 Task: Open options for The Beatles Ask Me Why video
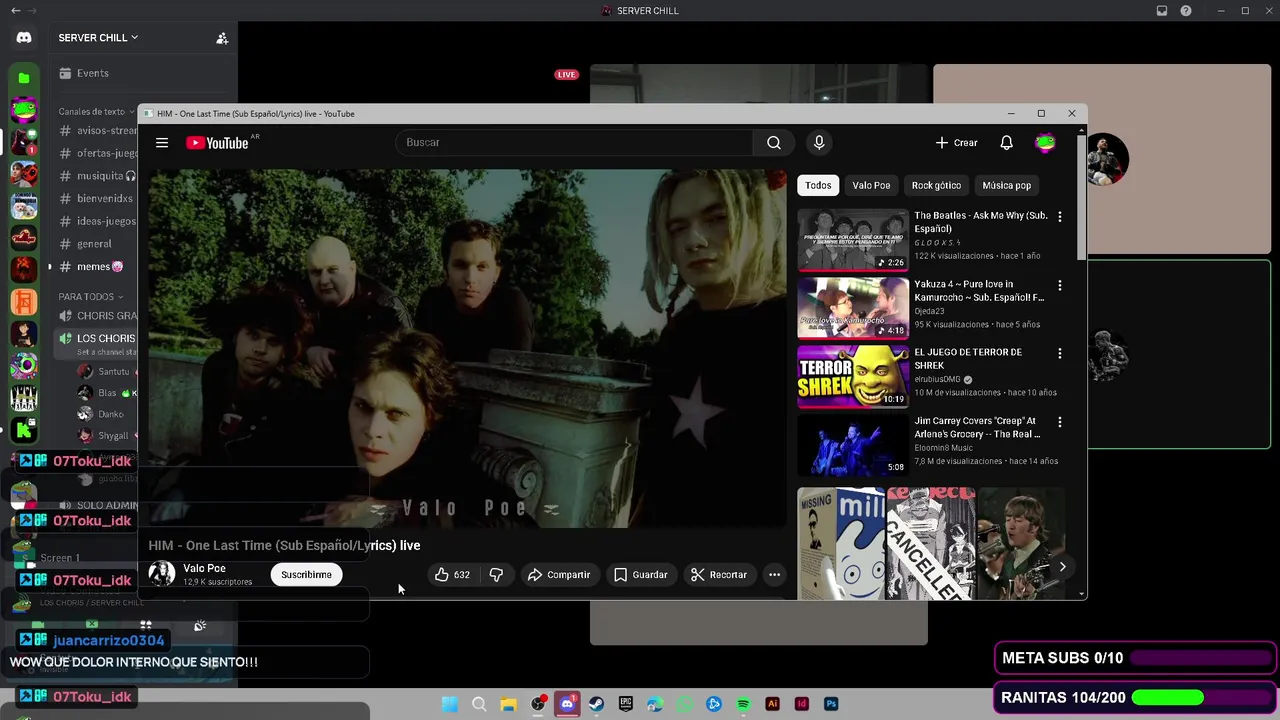[x=1060, y=216]
